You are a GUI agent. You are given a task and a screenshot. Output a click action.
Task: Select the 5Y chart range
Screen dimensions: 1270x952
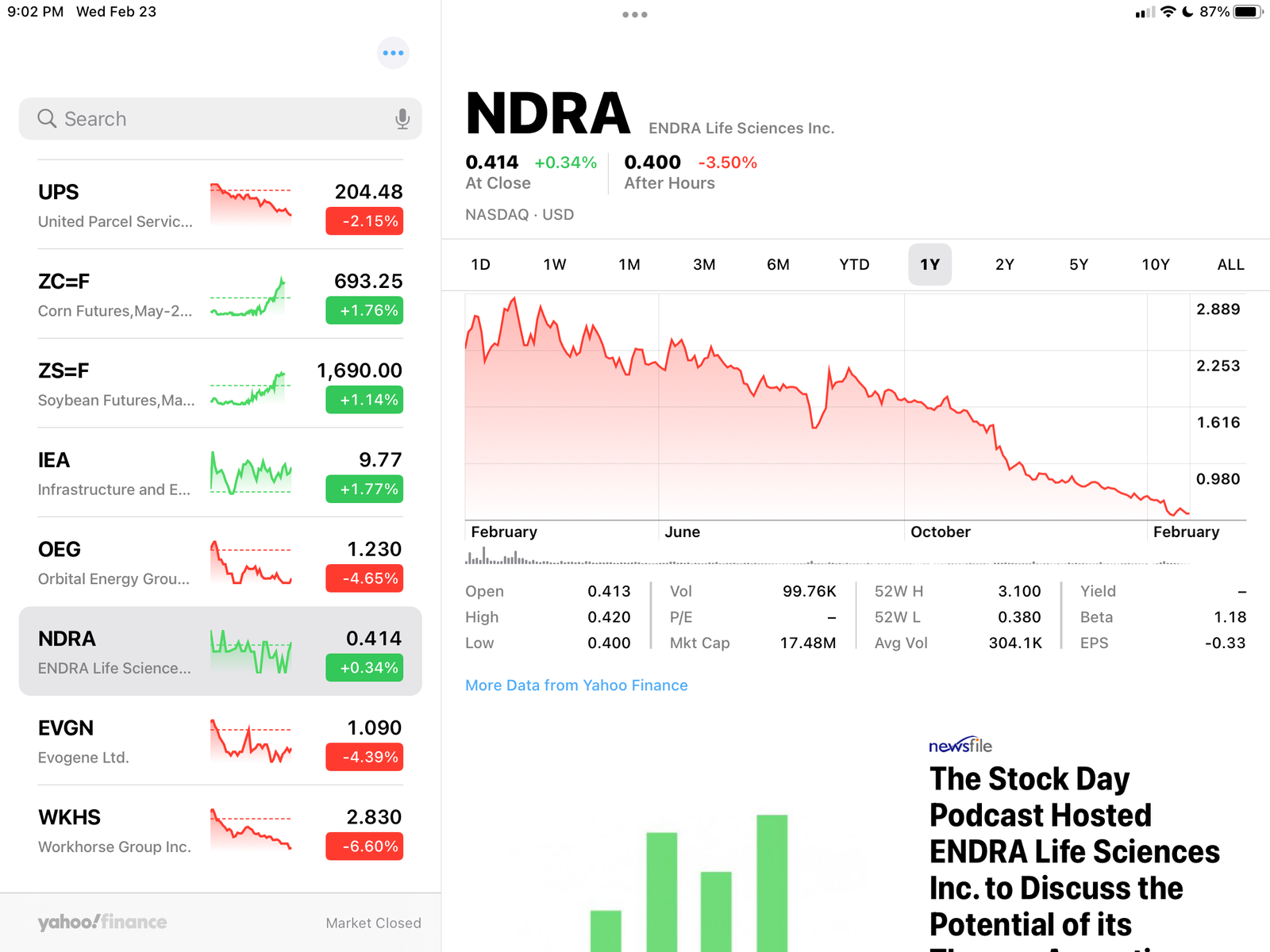click(x=1079, y=264)
